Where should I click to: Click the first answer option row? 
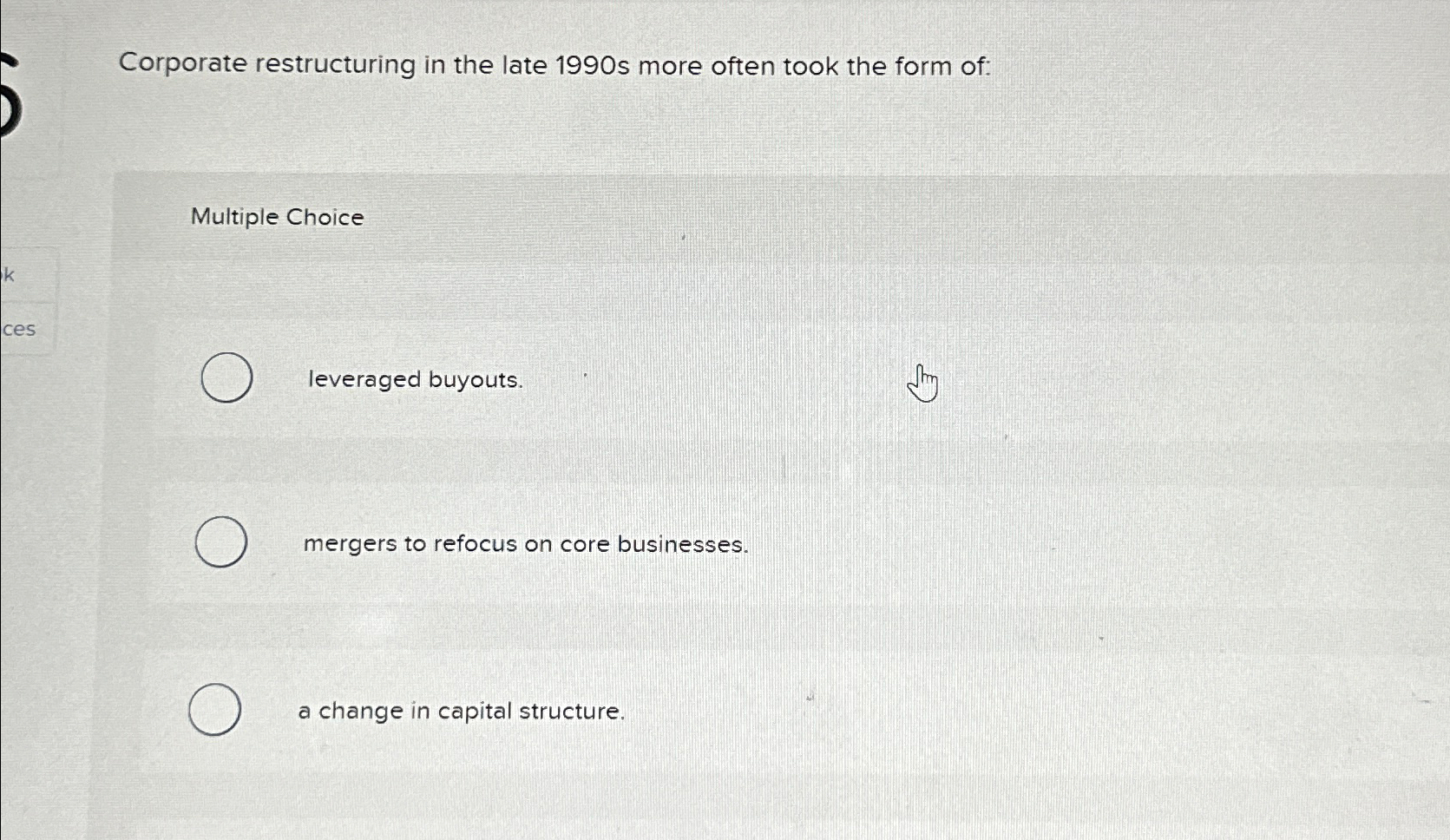pyautogui.click(x=607, y=379)
